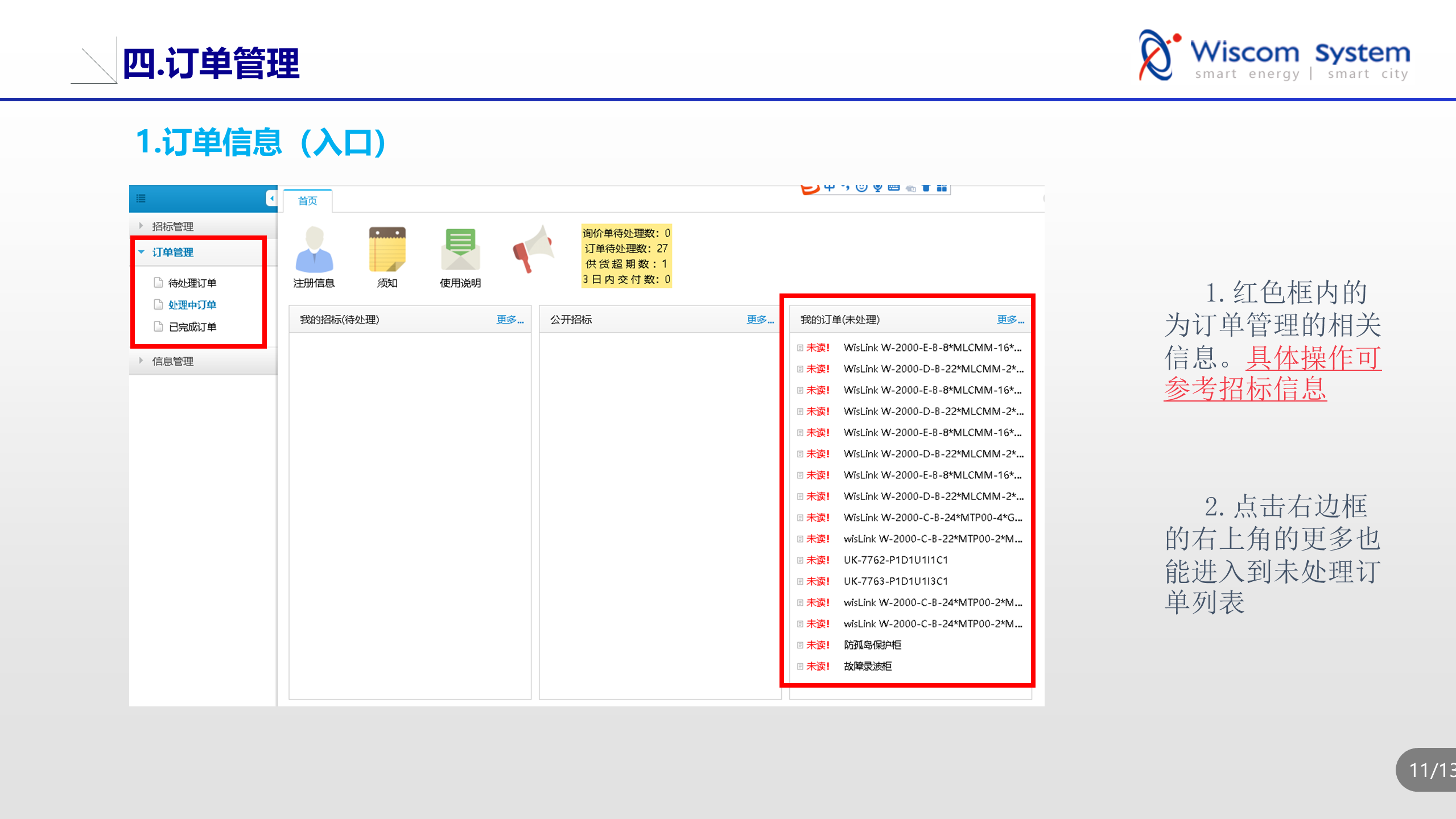The image size is (1456, 819).
Task: Click the sidebar list menu icon
Action: 141,198
